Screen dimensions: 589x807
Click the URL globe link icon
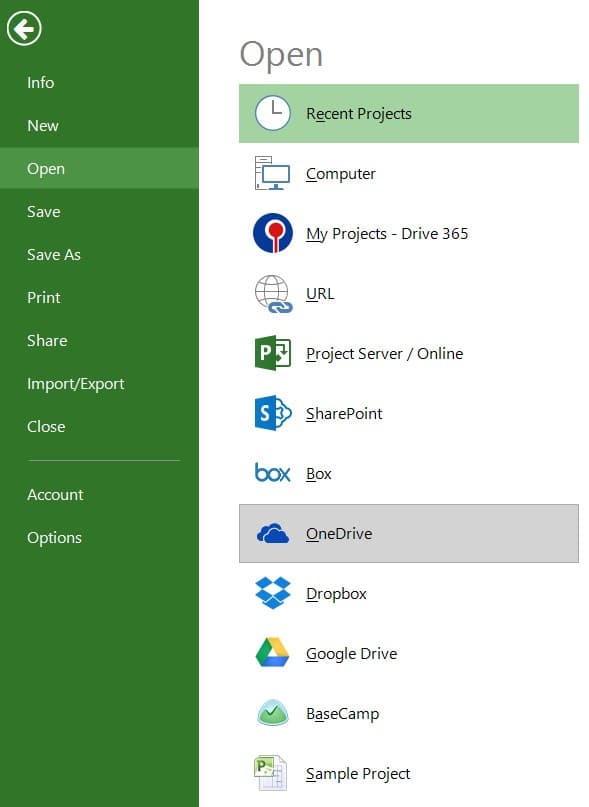273,294
